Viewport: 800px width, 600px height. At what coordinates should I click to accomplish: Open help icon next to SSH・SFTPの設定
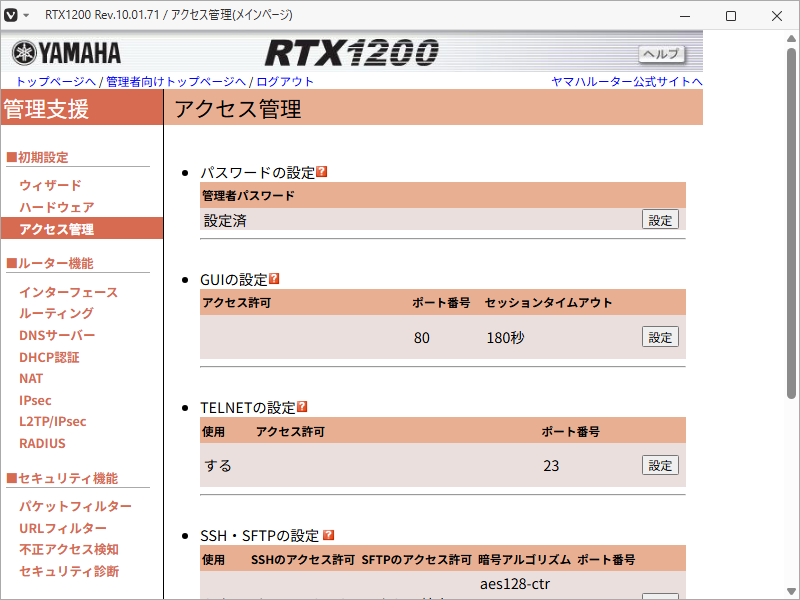pos(329,535)
